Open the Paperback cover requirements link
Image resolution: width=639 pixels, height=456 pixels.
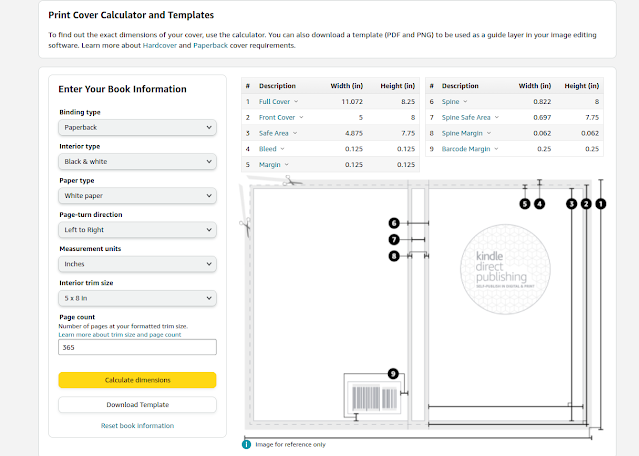coord(210,45)
